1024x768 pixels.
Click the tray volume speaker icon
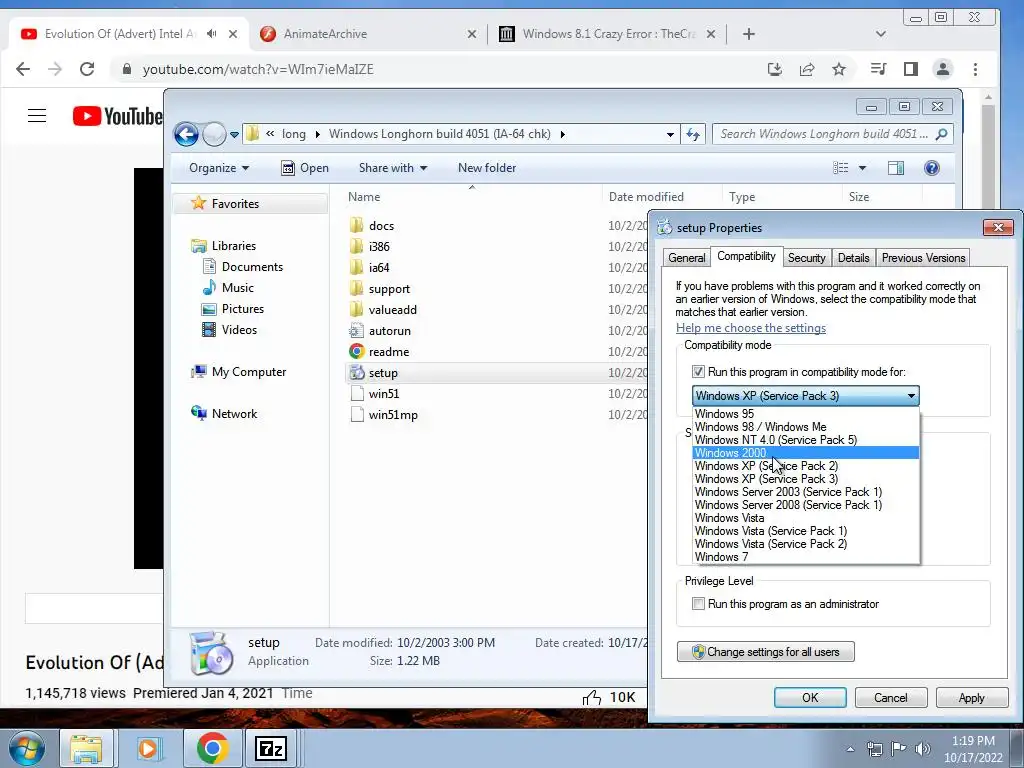[x=923, y=748]
